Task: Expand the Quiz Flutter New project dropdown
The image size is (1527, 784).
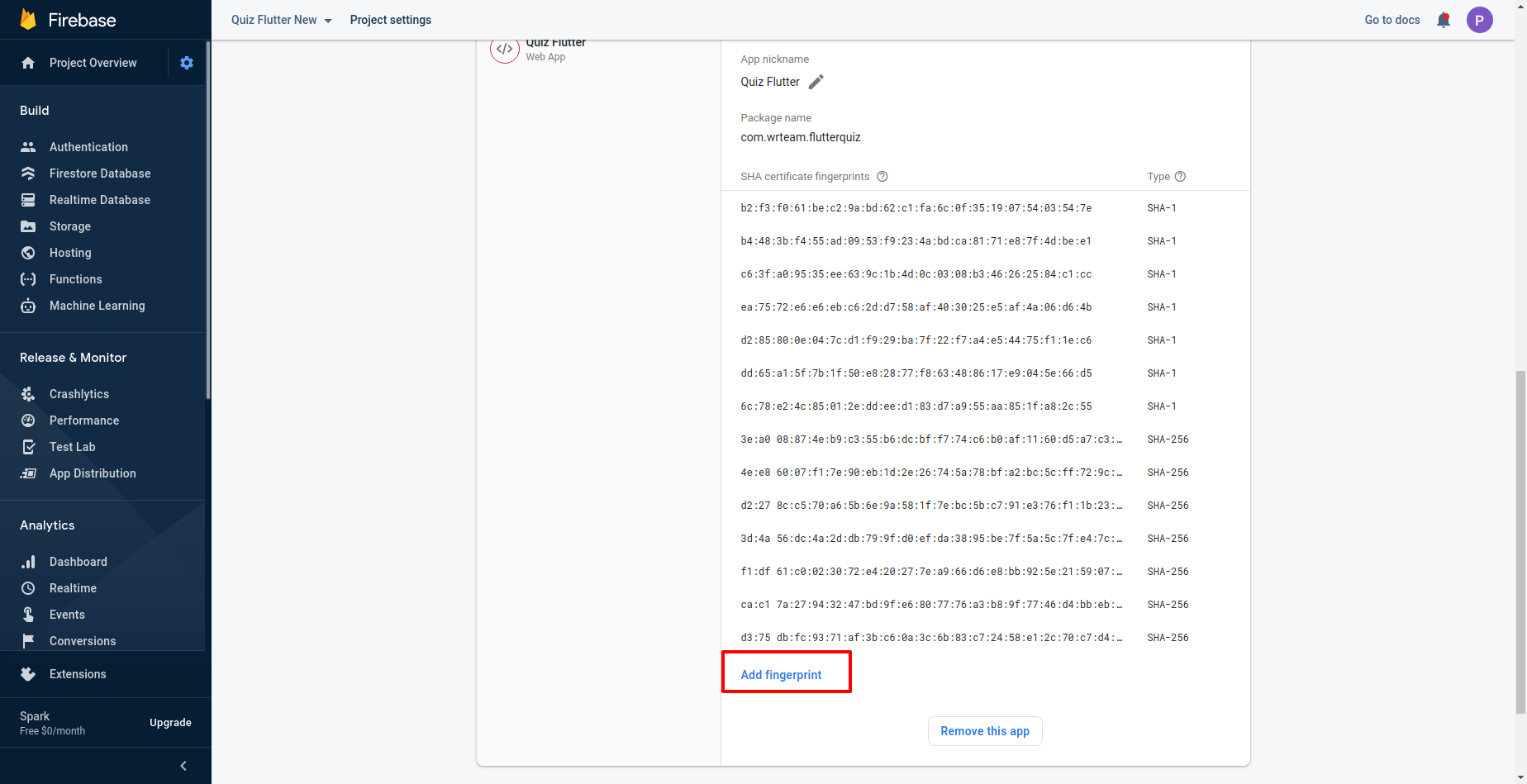Action: pos(281,20)
